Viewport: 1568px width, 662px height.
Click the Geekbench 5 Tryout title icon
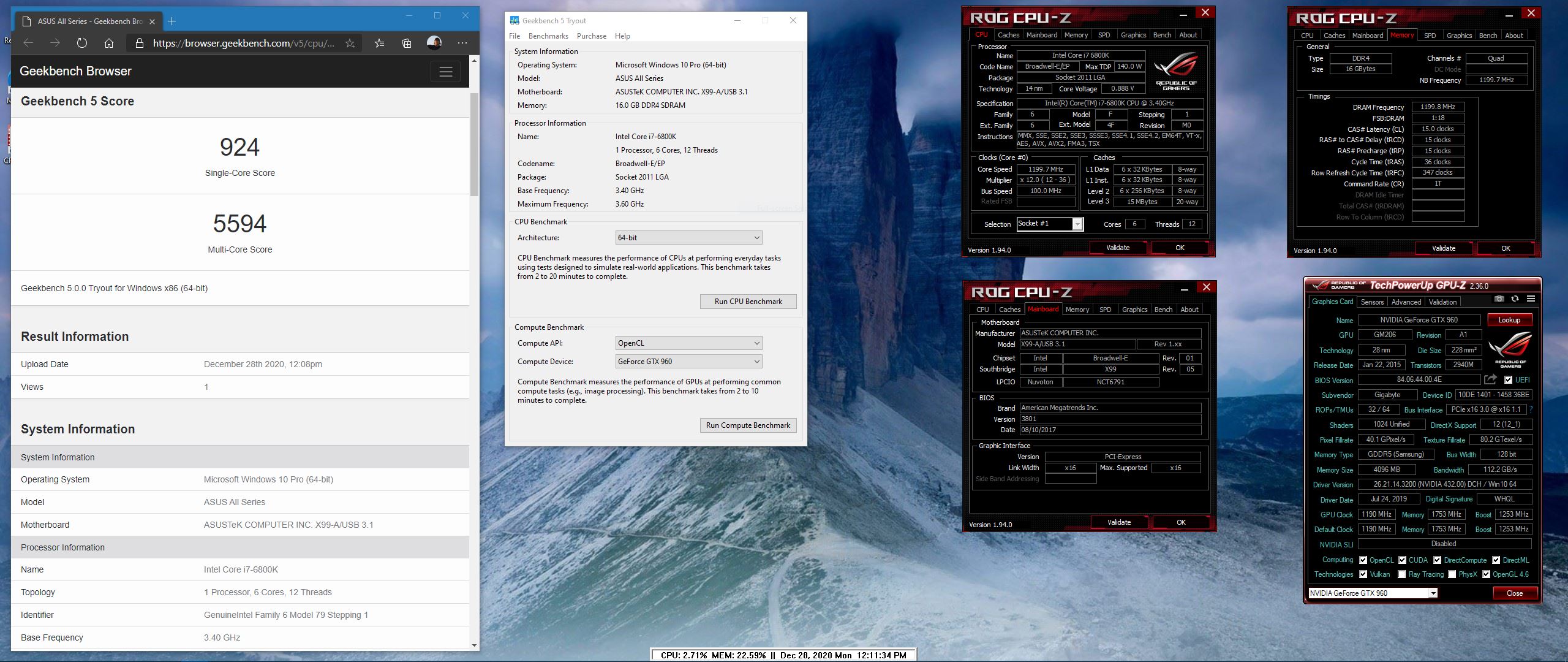(514, 21)
